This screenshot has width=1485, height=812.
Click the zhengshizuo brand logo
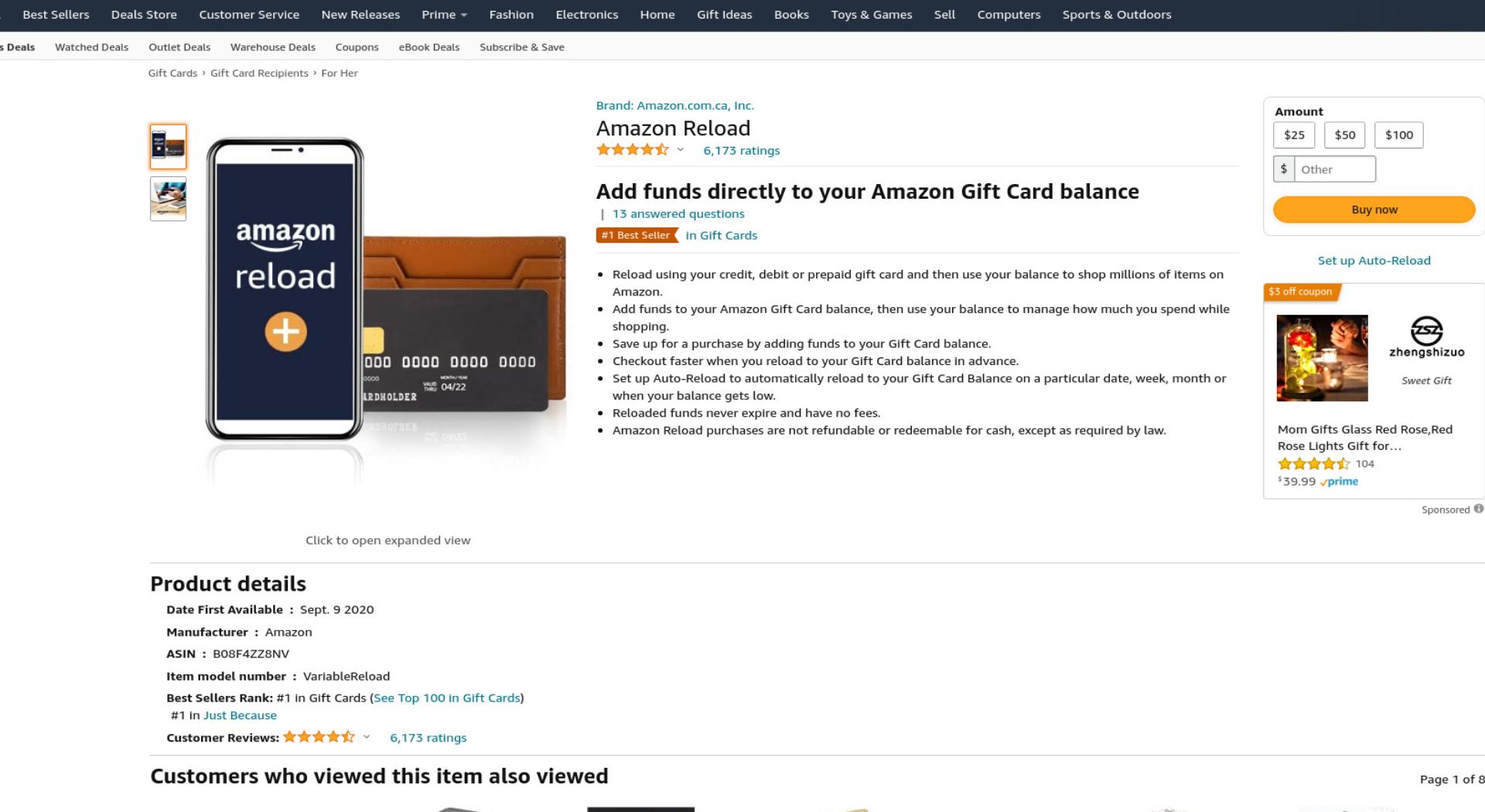[1426, 336]
